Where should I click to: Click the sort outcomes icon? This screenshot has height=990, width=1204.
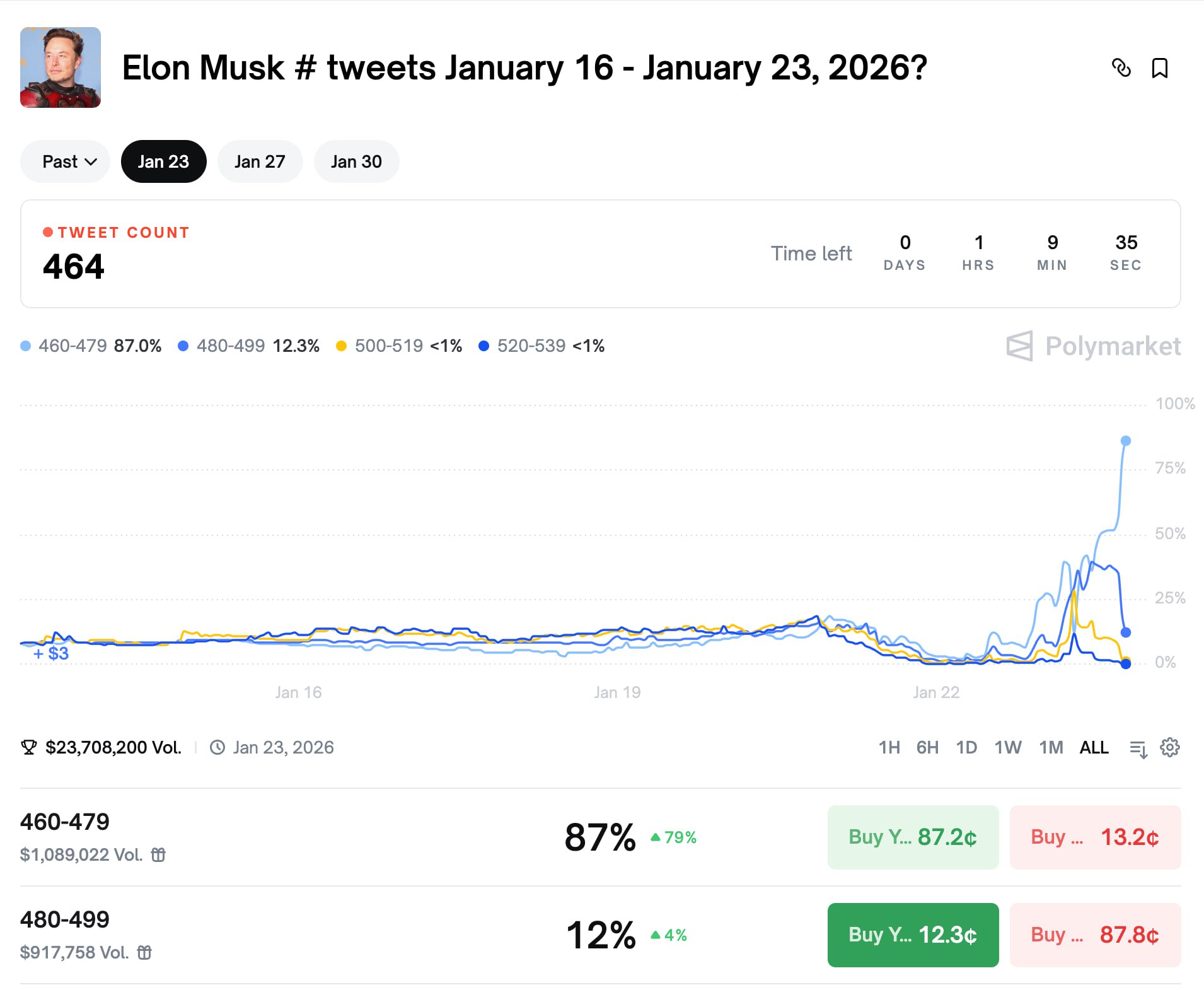coord(1138,748)
